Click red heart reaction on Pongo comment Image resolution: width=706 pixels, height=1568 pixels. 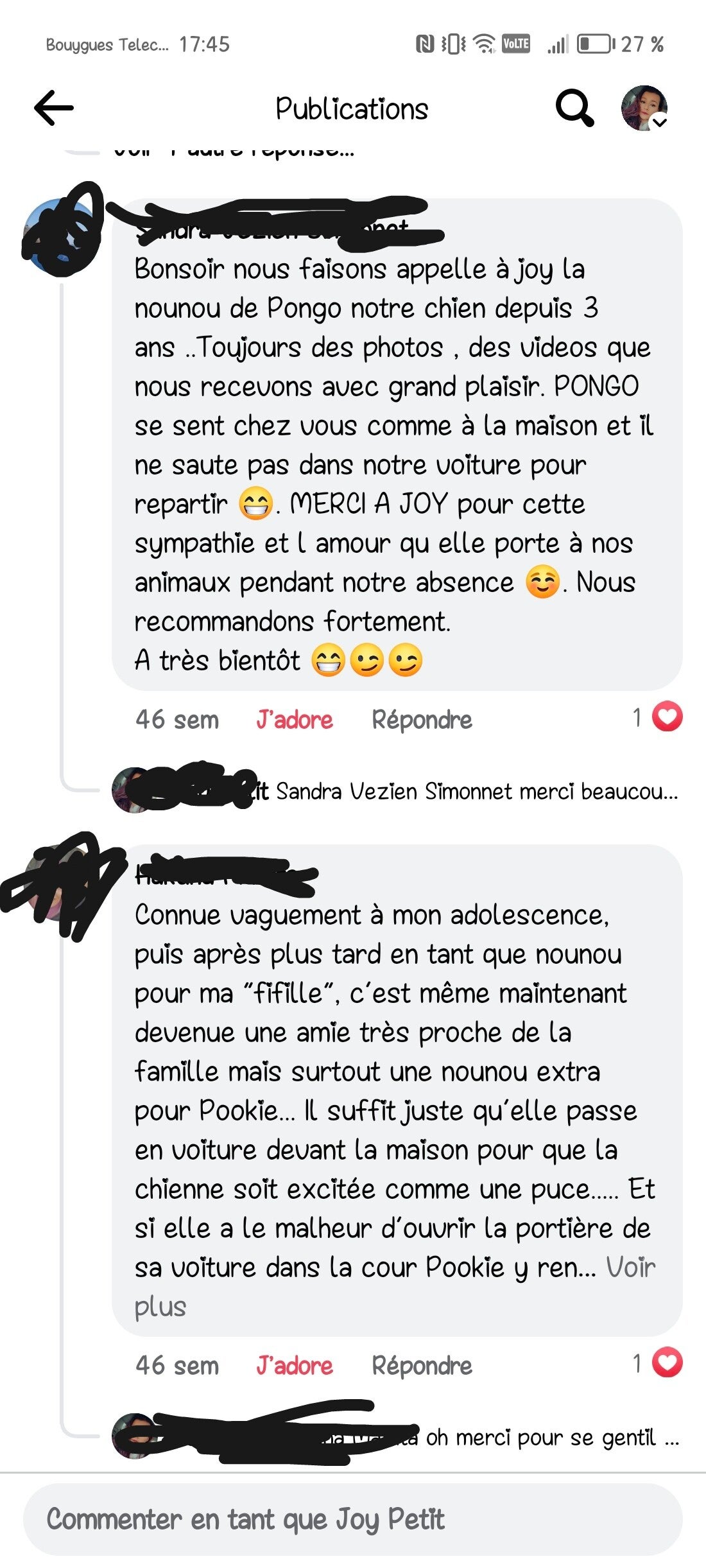click(667, 717)
